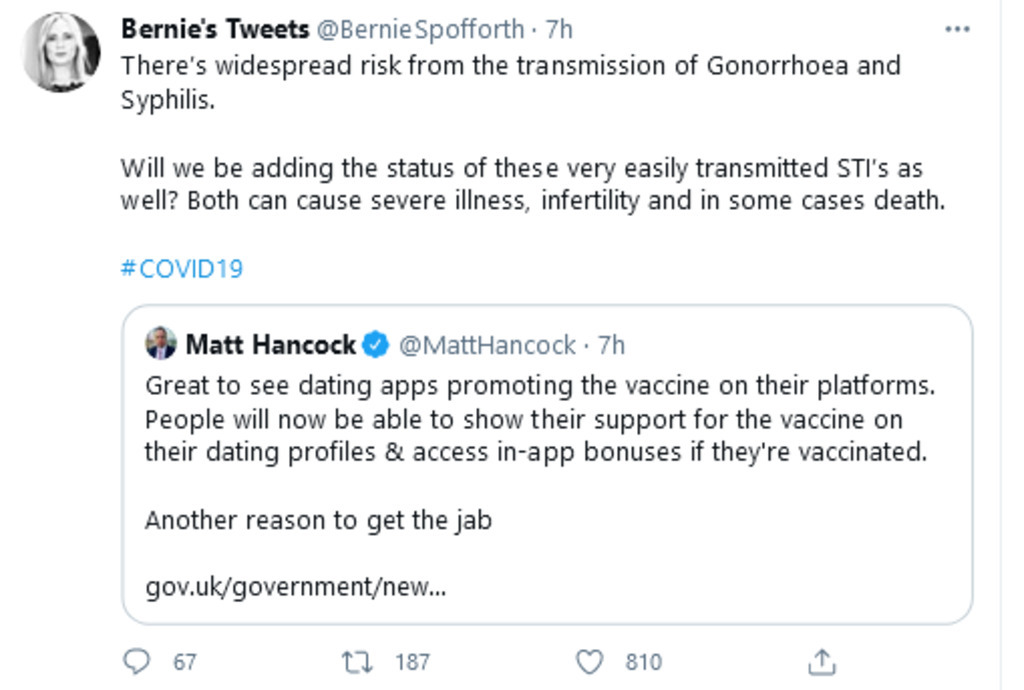The height and width of the screenshot is (690, 1024).
Task: Click the 187 retweets count
Action: point(412,662)
